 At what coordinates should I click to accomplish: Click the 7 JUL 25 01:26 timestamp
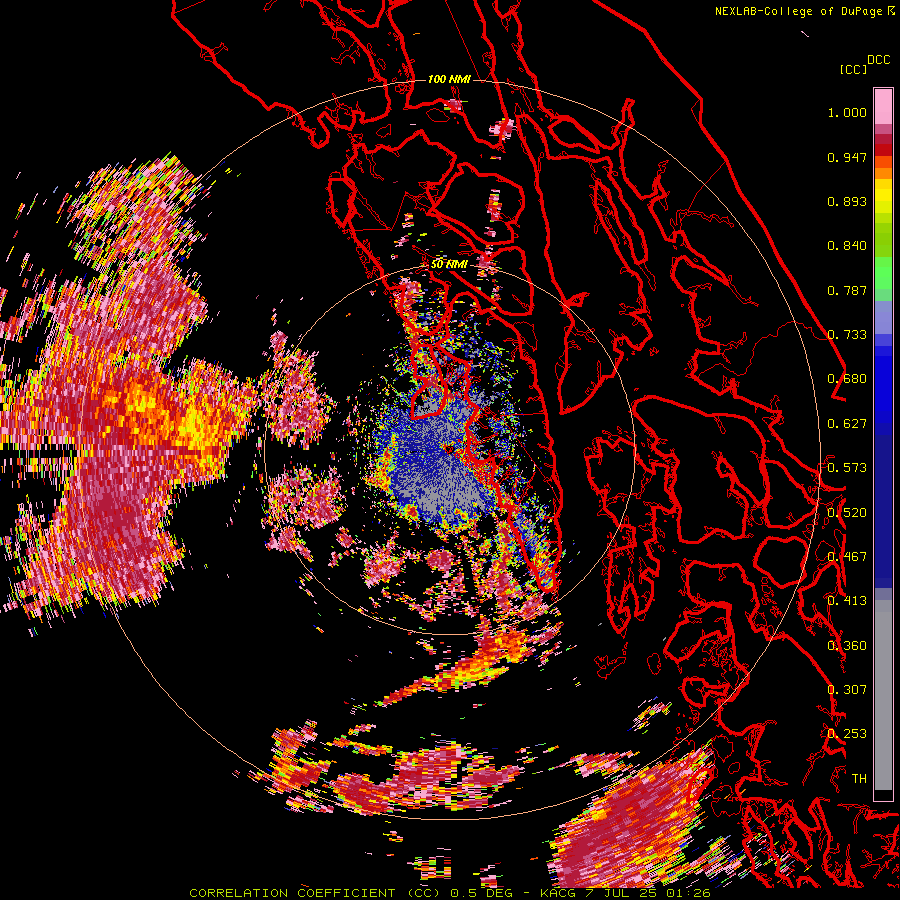point(647,893)
